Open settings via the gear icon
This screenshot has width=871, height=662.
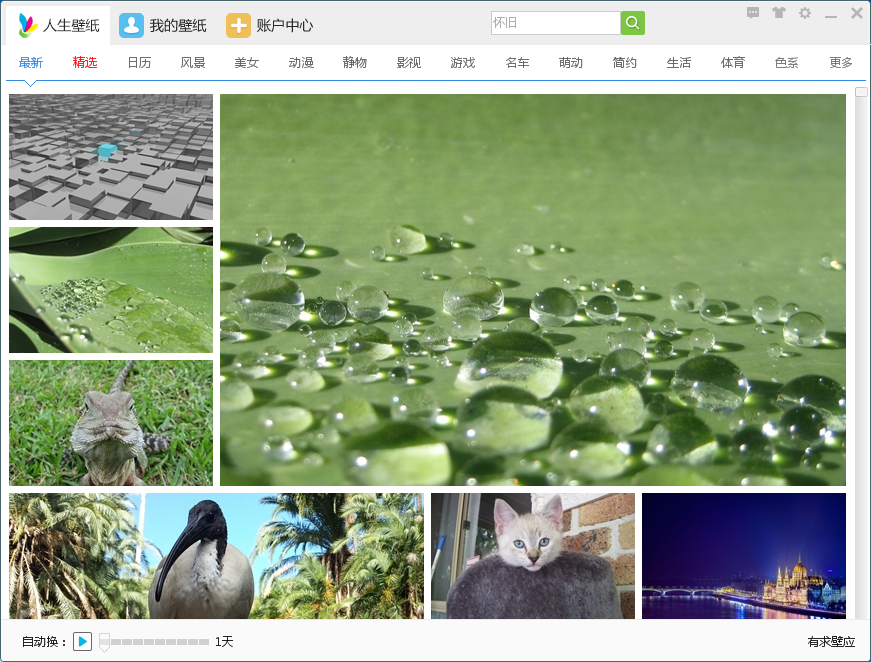805,13
